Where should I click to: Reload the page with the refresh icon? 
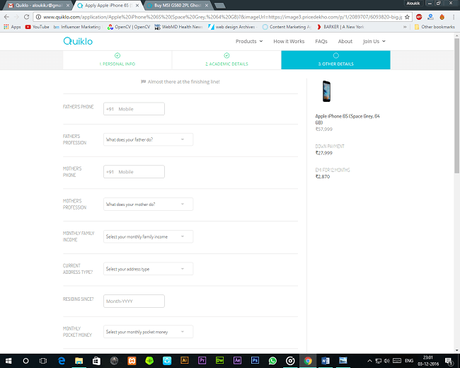[27, 17]
